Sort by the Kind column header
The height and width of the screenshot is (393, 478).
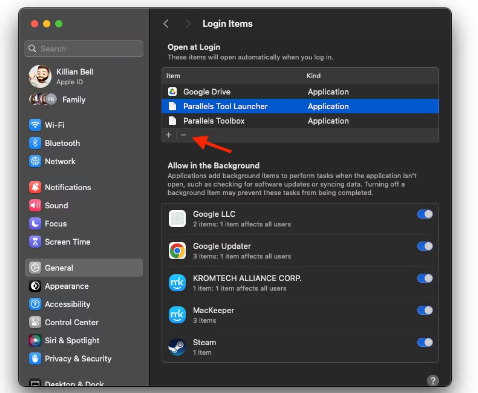[314, 76]
